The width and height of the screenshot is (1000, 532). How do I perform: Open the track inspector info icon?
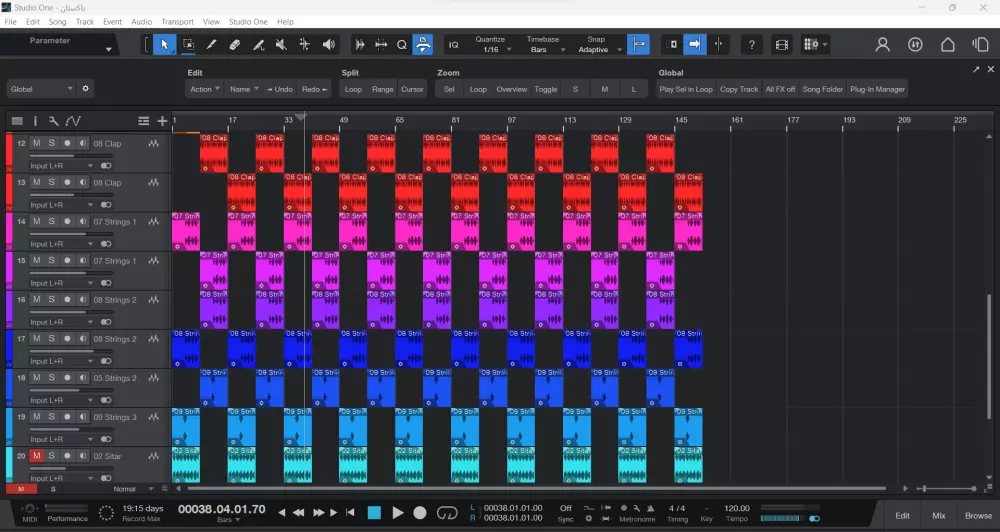pyautogui.click(x=35, y=121)
